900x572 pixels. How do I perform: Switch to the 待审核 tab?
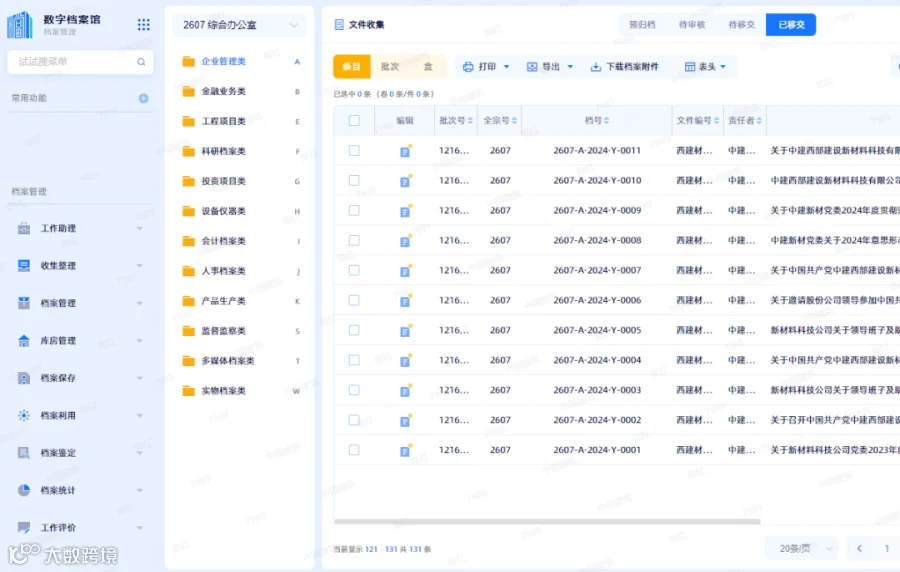coord(692,25)
